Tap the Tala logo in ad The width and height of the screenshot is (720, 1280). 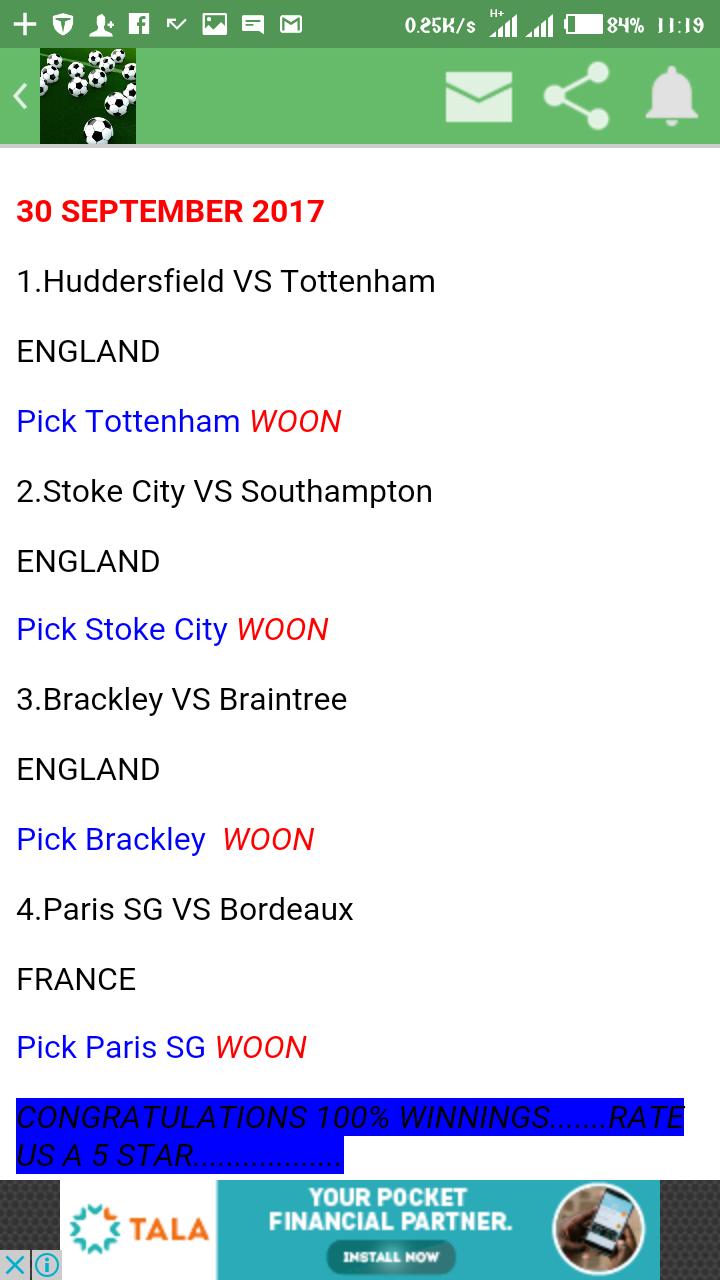140,1230
